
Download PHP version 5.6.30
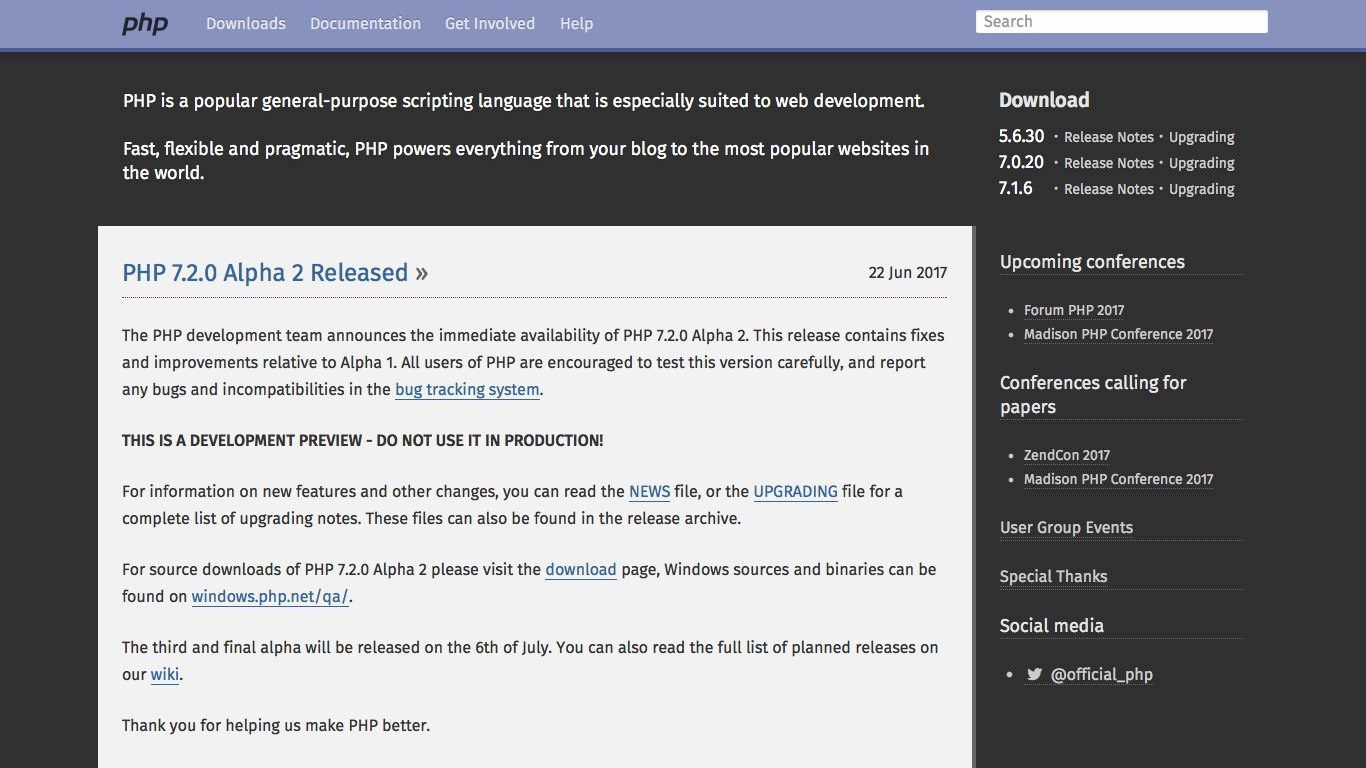click(x=1020, y=136)
